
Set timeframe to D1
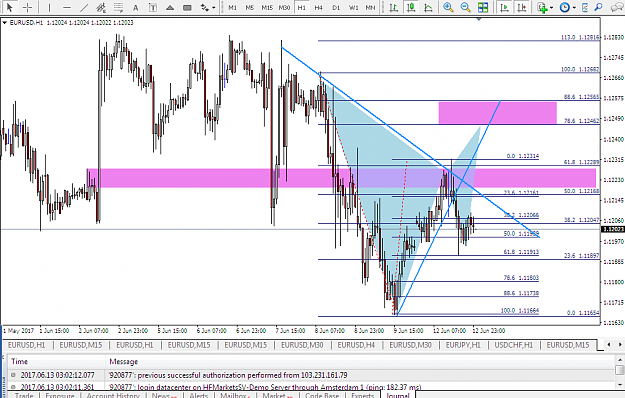point(336,7)
